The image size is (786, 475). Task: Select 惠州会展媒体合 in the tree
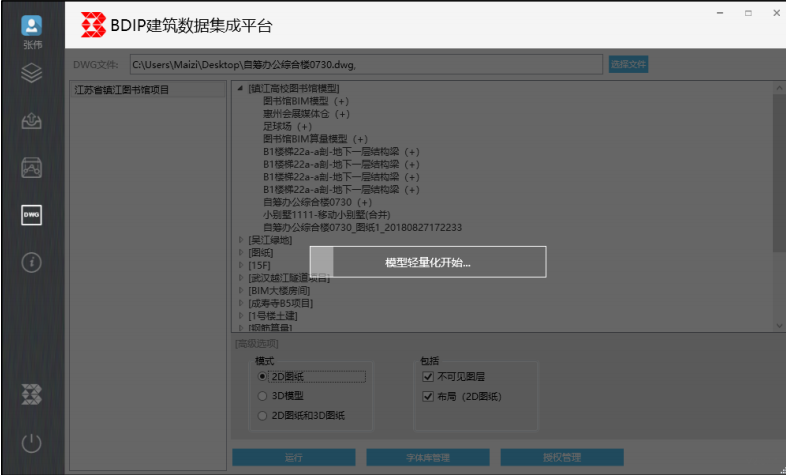(x=306, y=114)
